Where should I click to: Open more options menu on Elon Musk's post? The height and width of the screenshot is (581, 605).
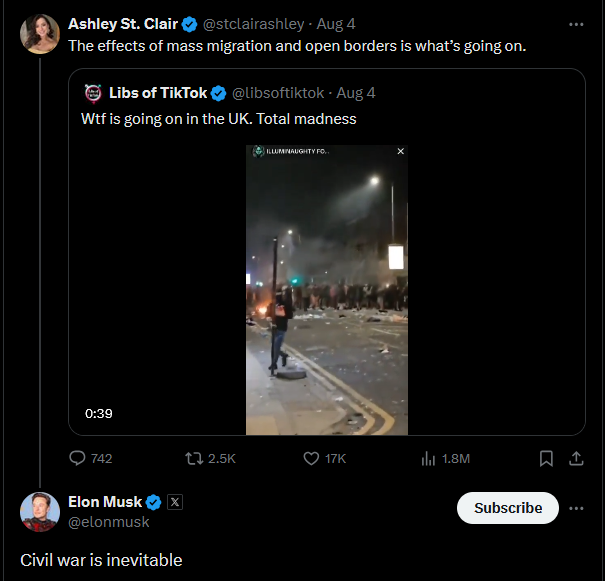coord(576,508)
